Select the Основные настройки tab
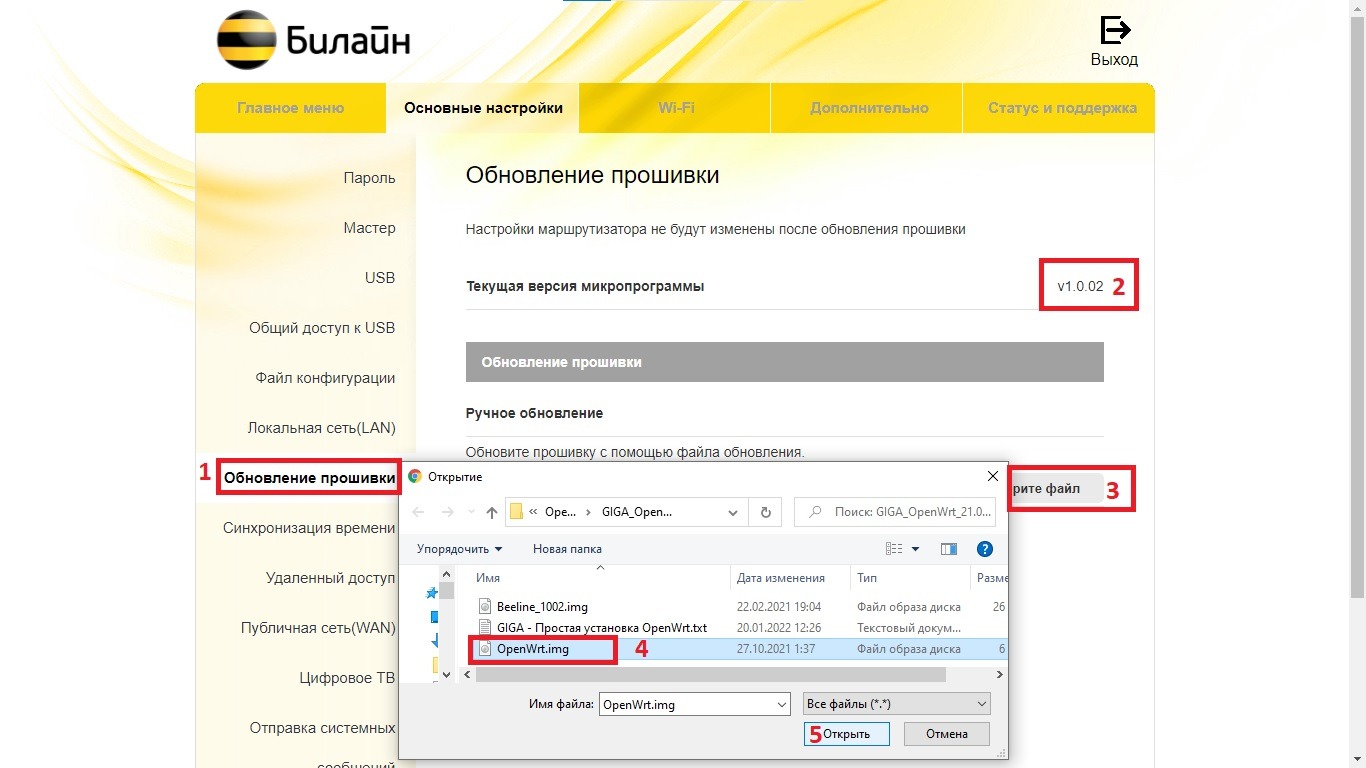 [483, 108]
